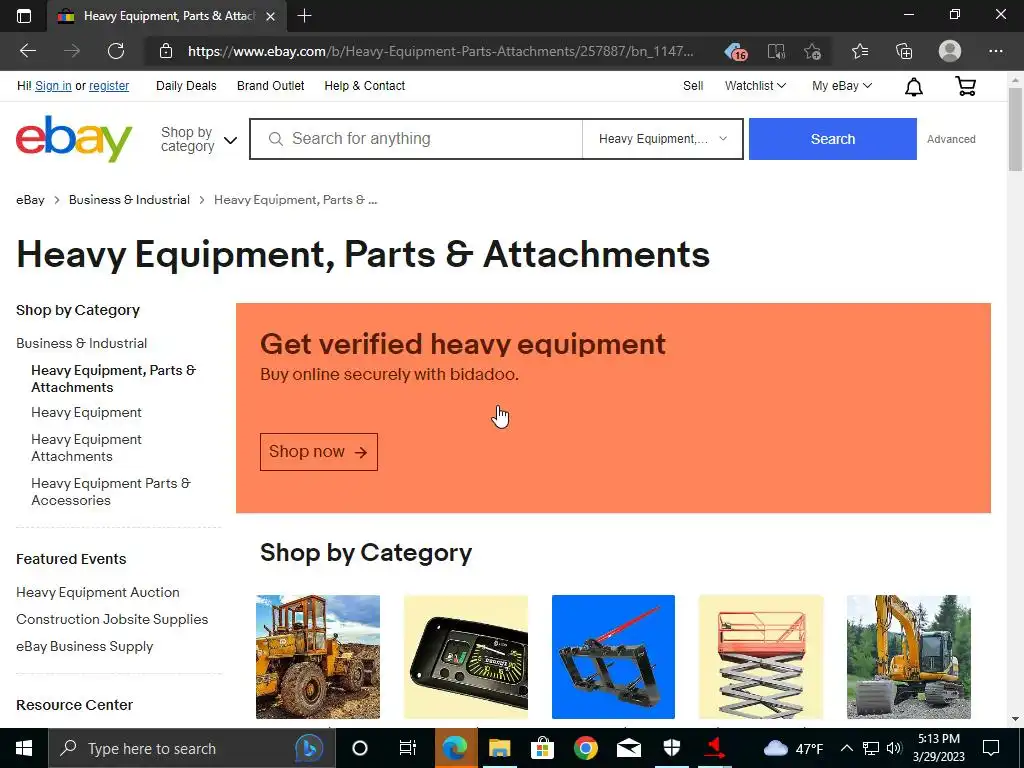Open the Collections icon

(904, 51)
